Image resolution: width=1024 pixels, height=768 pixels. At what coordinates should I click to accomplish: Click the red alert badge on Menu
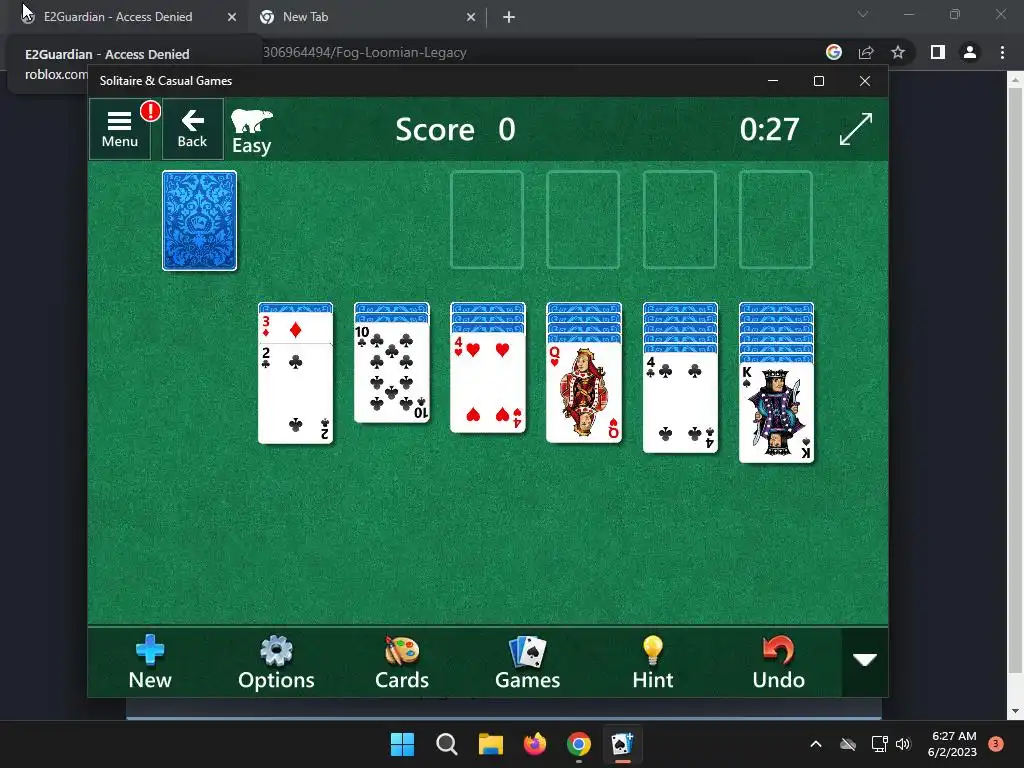tap(150, 111)
